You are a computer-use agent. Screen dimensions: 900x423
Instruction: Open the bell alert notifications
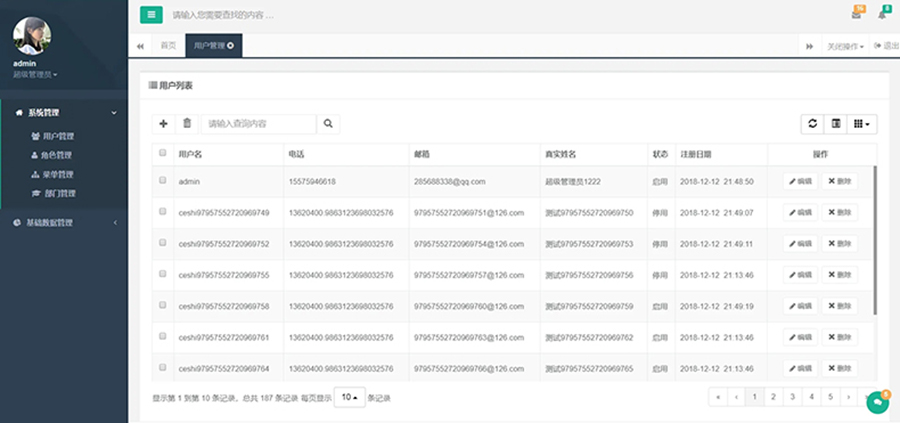pyautogui.click(x=883, y=15)
